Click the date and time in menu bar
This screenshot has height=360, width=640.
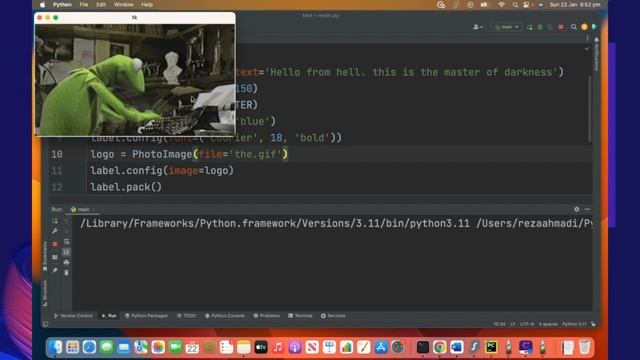pyautogui.click(x=575, y=4)
